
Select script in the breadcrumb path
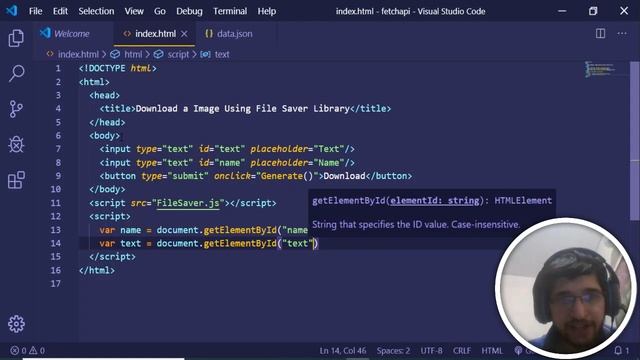point(178,54)
